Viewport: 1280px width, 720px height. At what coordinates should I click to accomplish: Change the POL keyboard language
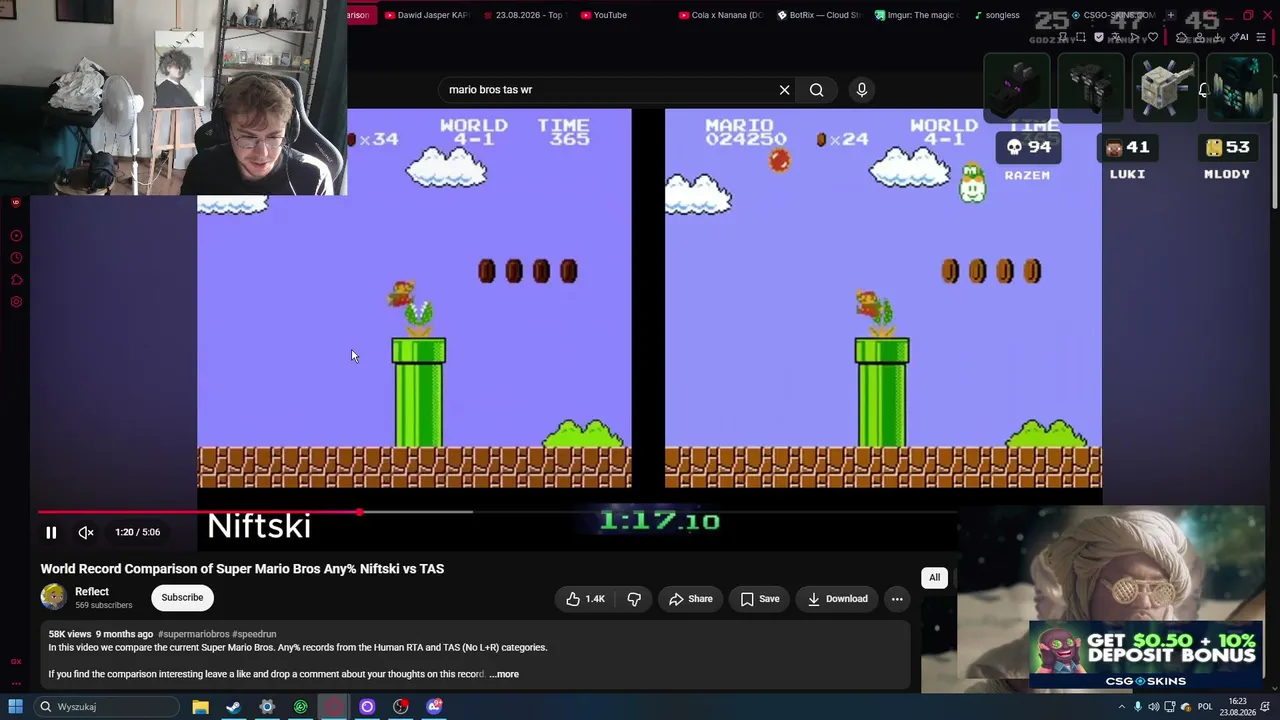1205,707
